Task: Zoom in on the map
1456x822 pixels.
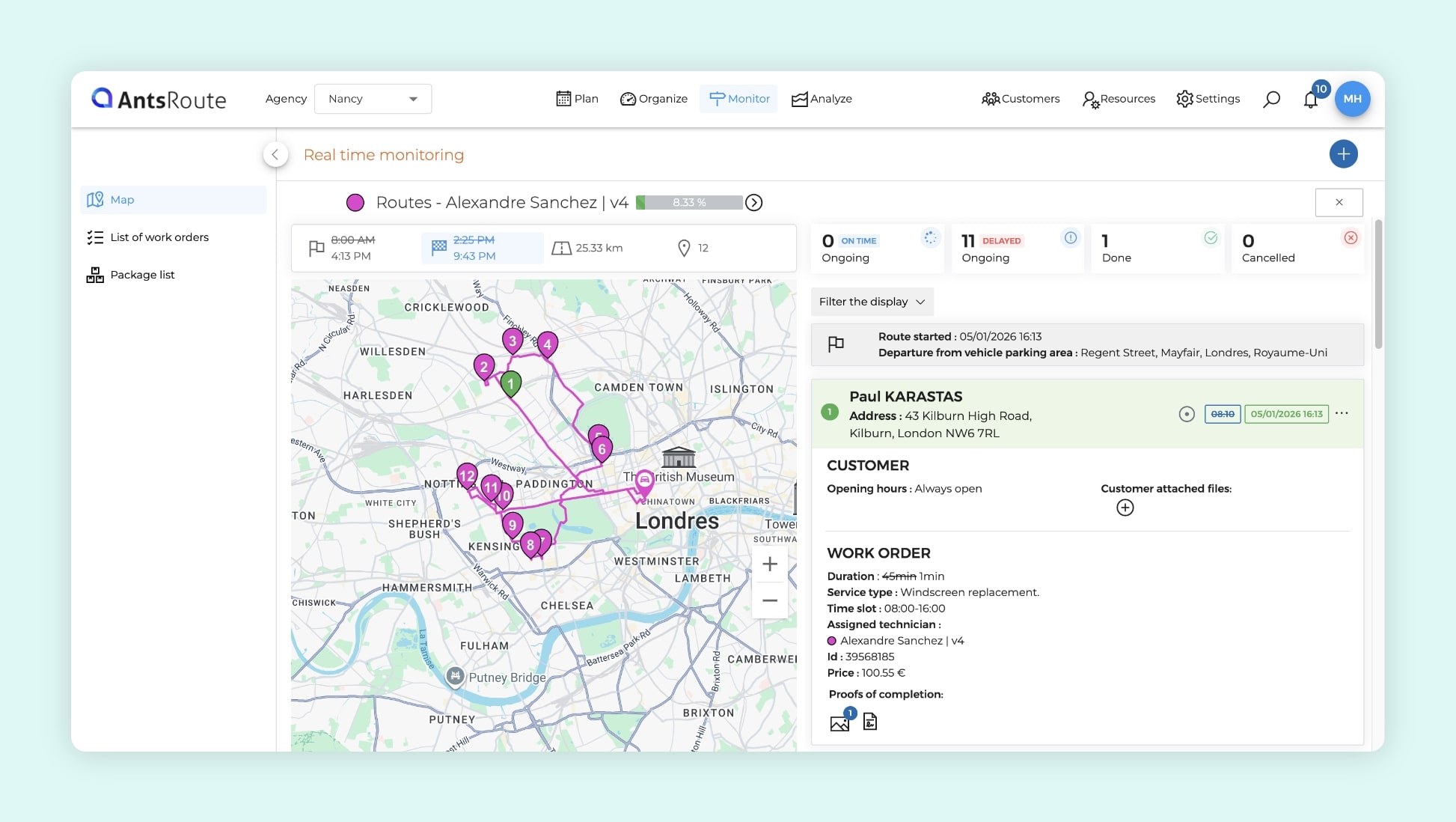Action: (769, 564)
